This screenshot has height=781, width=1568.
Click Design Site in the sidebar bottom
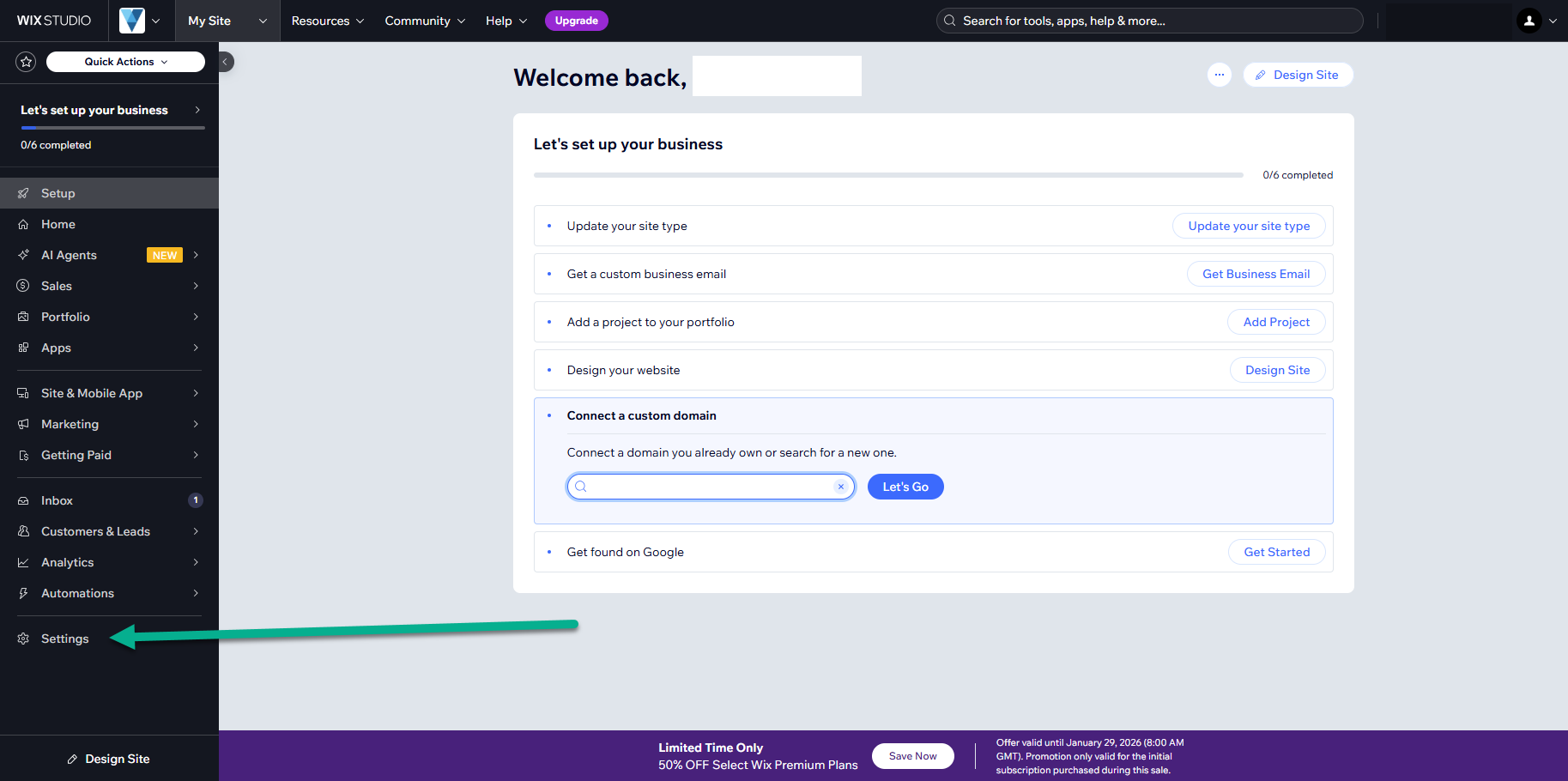point(109,759)
